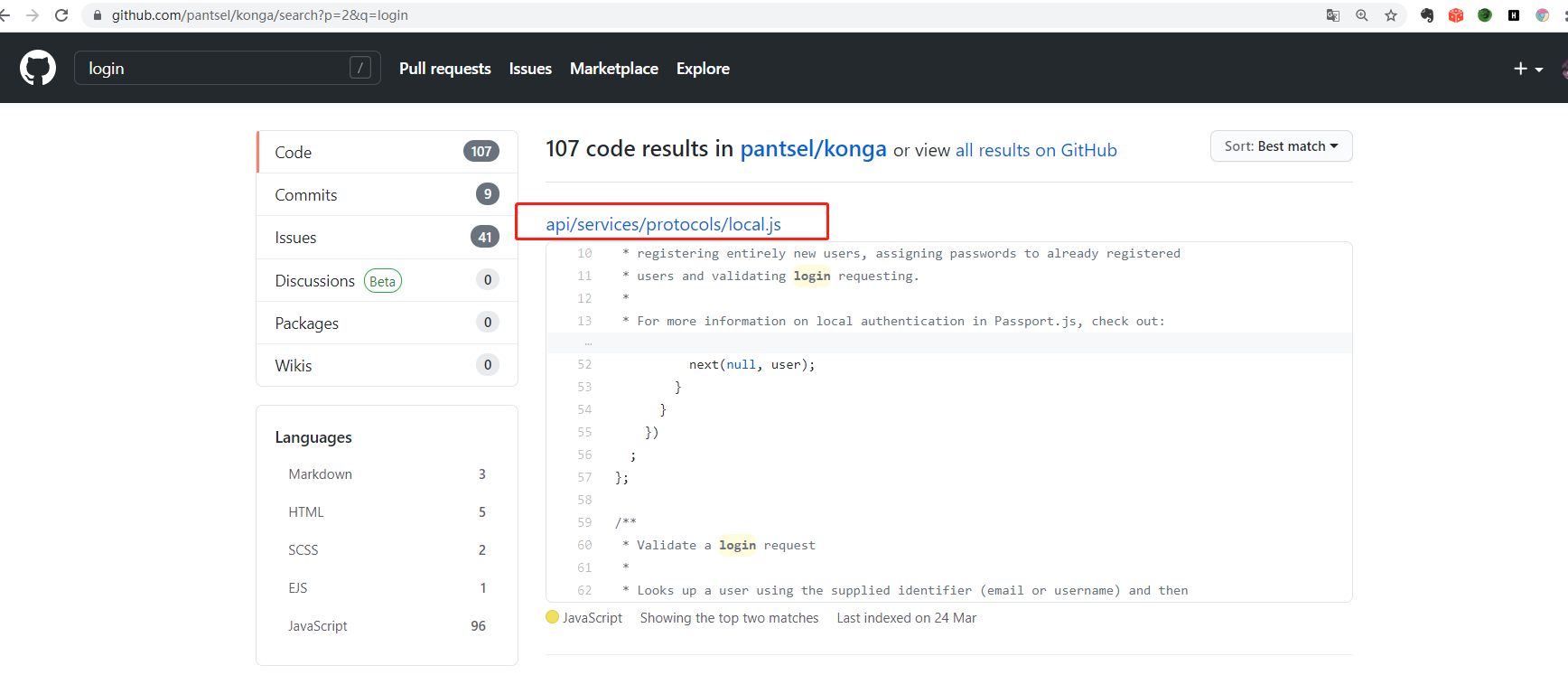Click line number 60 in code result
This screenshot has width=1568, height=675.
tap(584, 545)
